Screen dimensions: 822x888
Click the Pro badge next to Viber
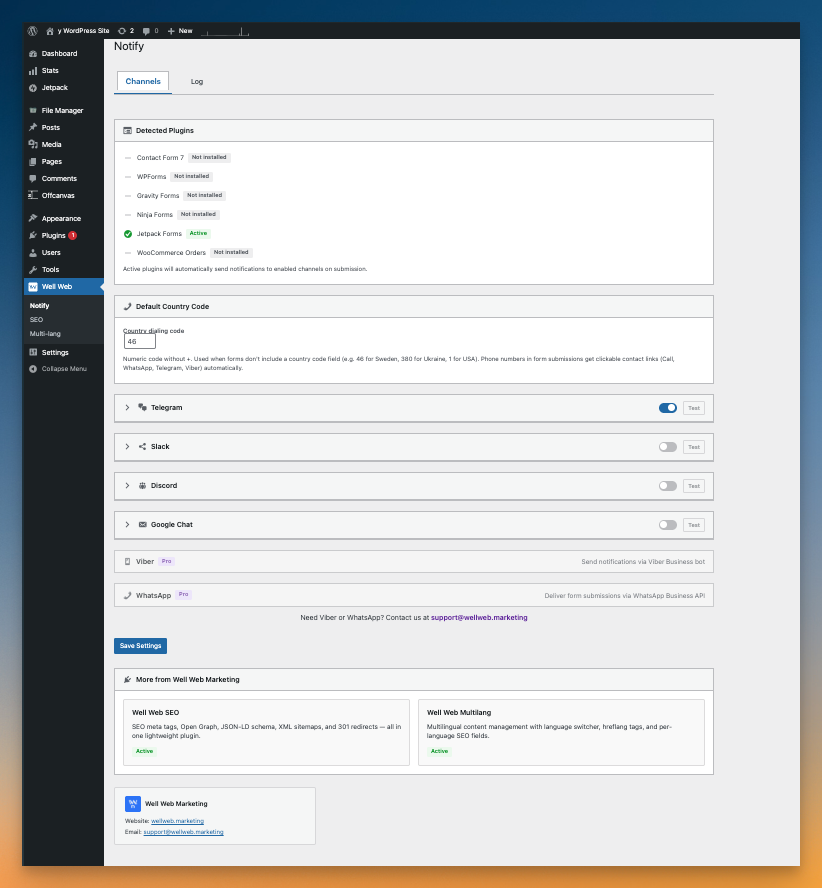coord(167,561)
